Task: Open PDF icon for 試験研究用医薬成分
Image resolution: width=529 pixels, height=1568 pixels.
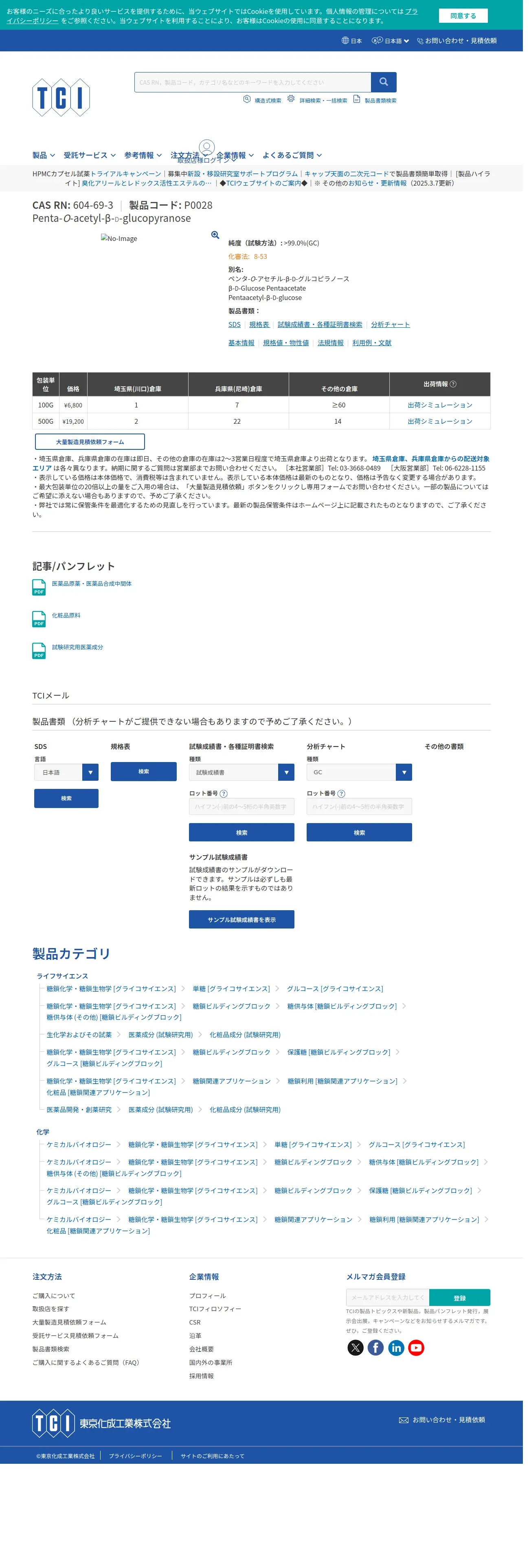Action: 39,651
